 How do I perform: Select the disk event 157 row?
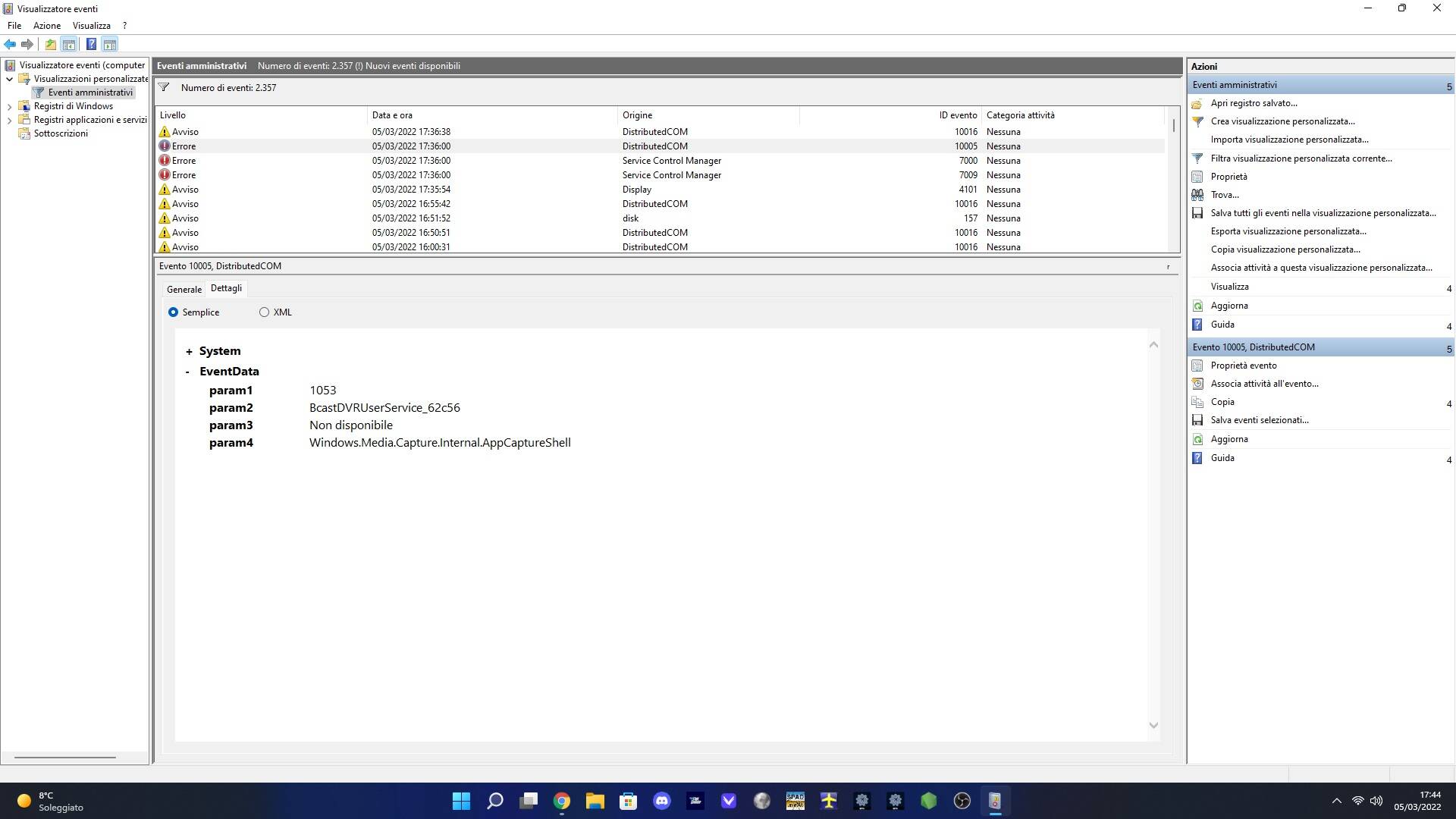pos(660,218)
